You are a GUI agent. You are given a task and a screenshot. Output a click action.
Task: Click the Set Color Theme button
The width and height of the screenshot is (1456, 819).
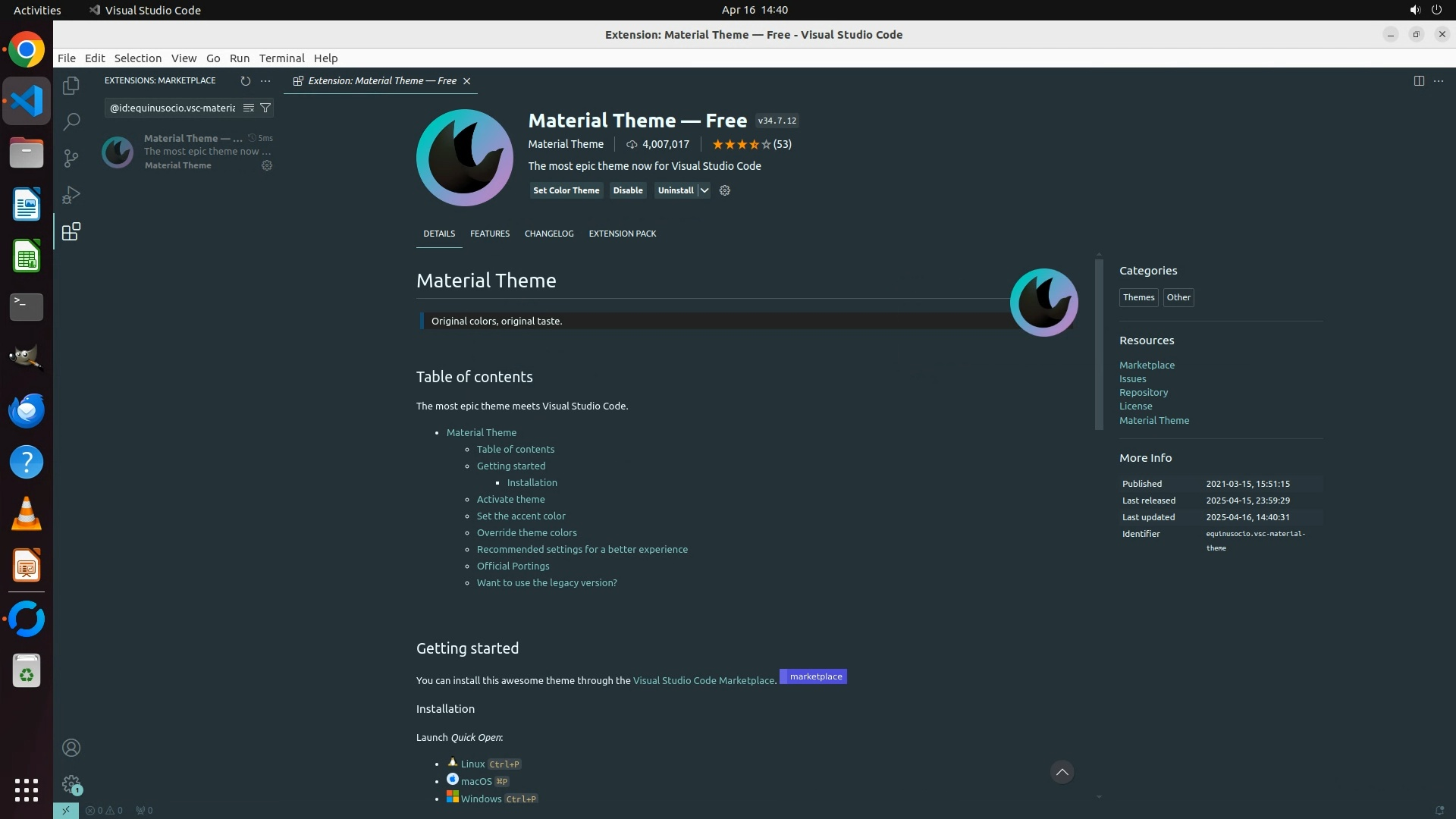[x=566, y=190]
